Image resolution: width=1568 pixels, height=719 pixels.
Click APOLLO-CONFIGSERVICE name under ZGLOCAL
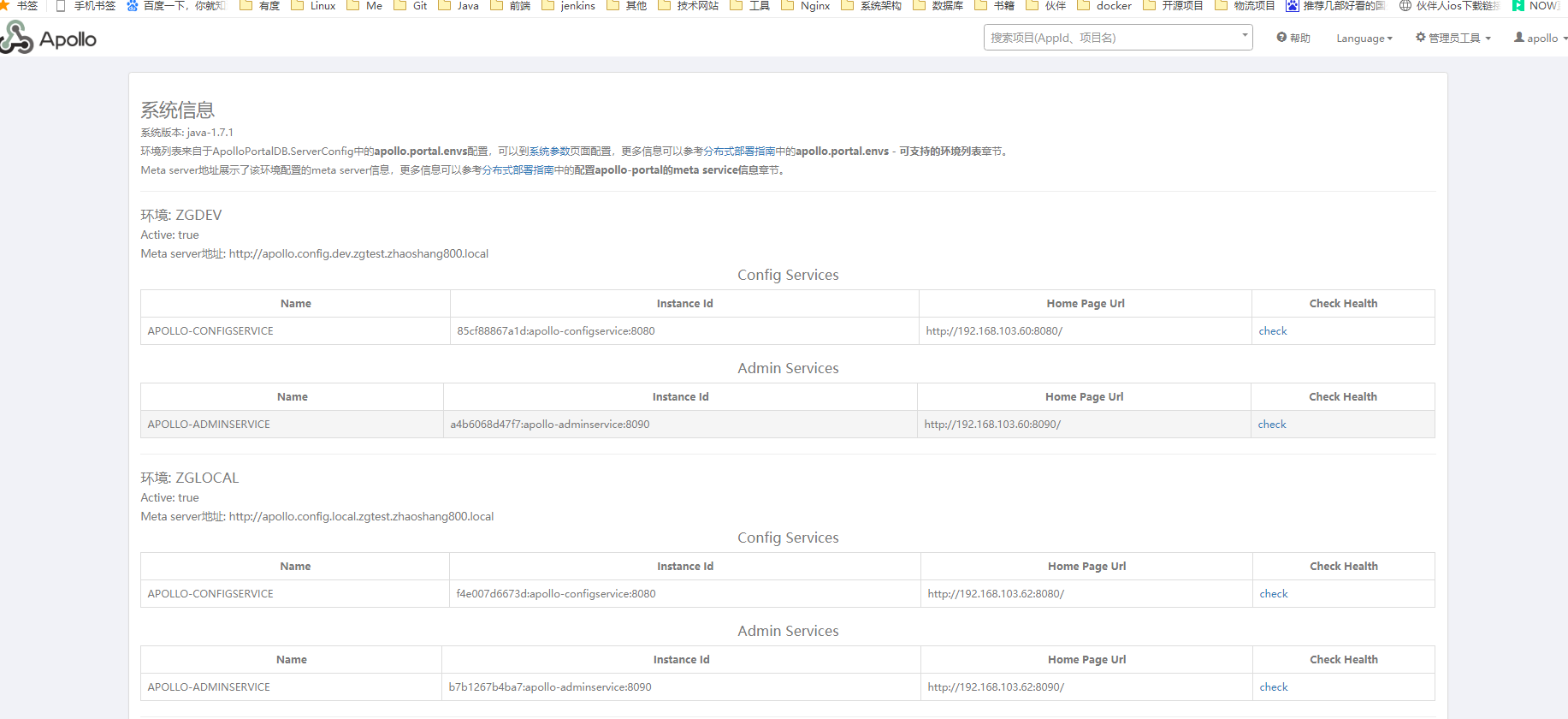coord(210,594)
